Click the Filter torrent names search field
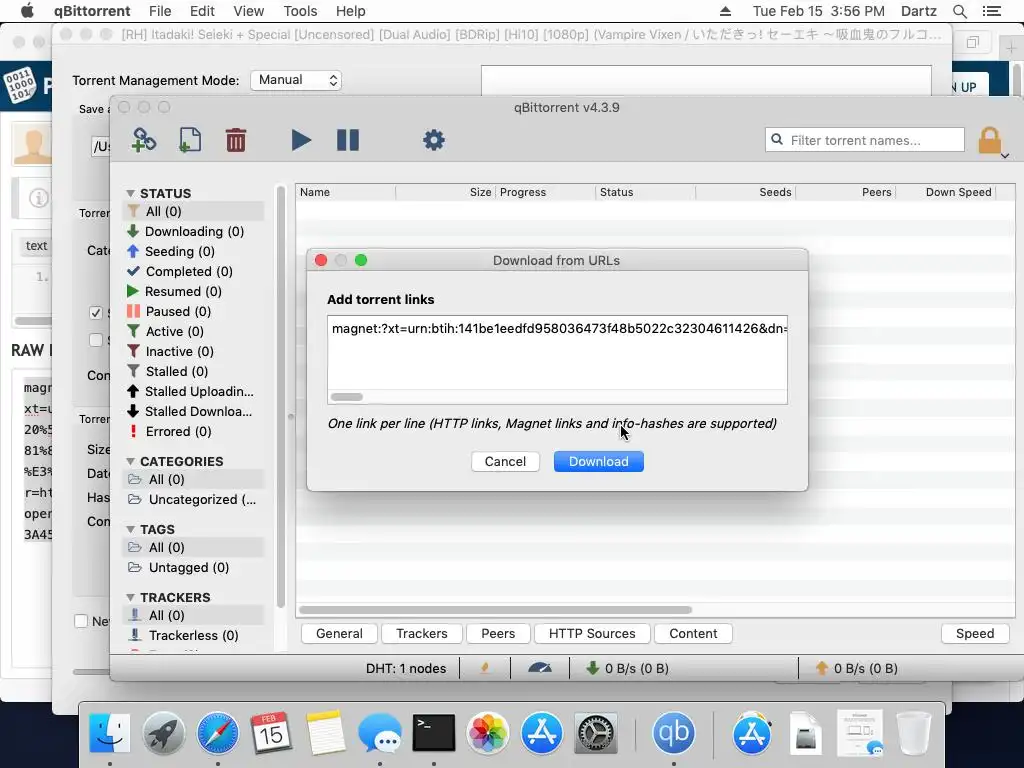Viewport: 1024px width, 768px height. pos(865,140)
